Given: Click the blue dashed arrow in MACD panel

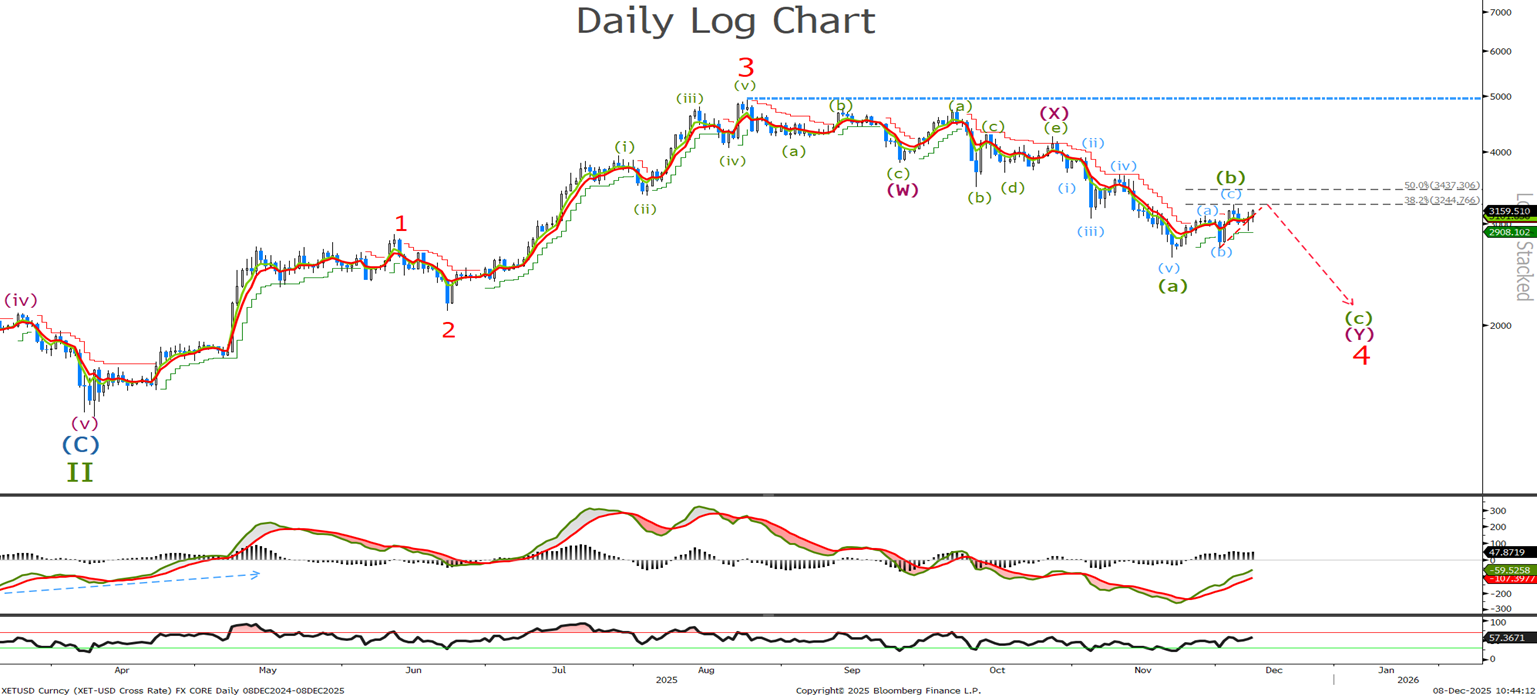Looking at the screenshot, I should 130,583.
